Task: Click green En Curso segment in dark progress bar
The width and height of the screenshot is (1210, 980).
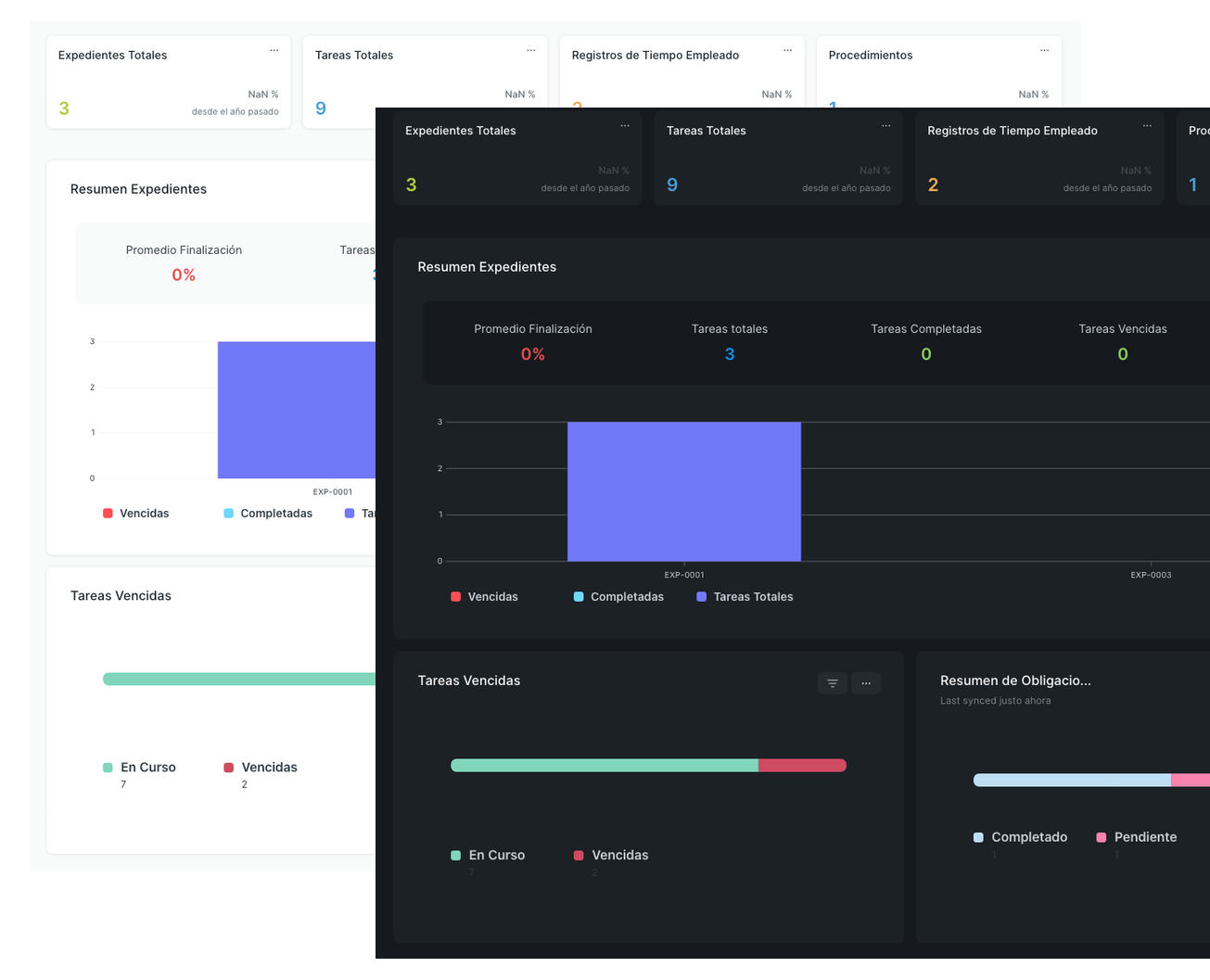Action: 604,766
